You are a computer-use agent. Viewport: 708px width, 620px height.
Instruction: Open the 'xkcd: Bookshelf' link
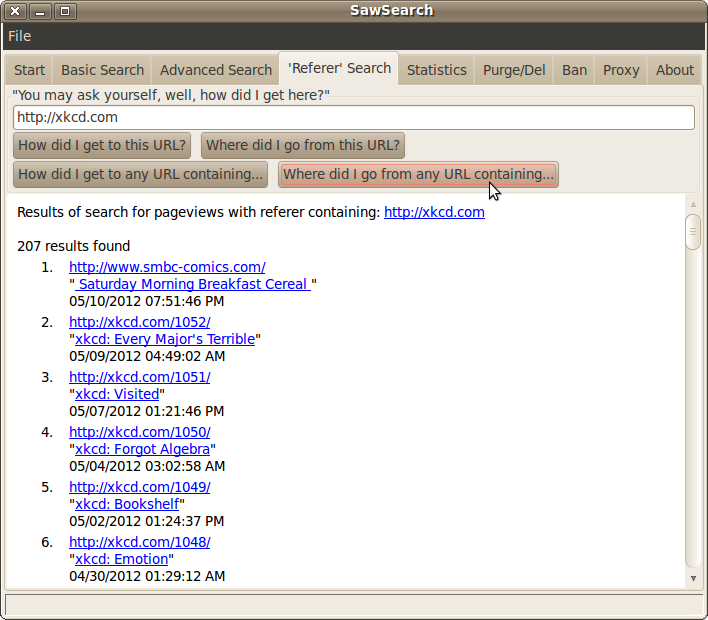tap(127, 504)
